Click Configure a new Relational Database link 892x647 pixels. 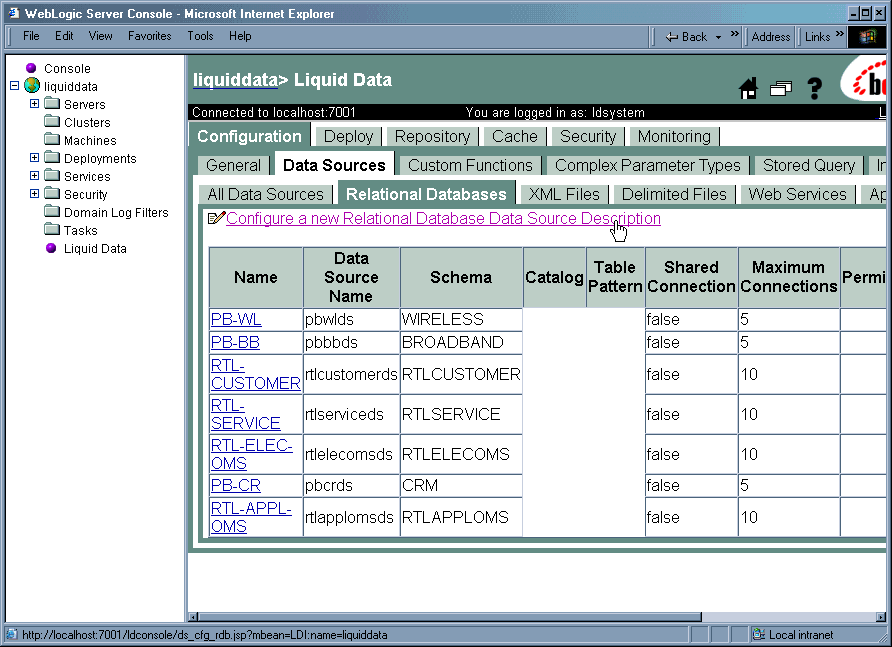tap(443, 219)
